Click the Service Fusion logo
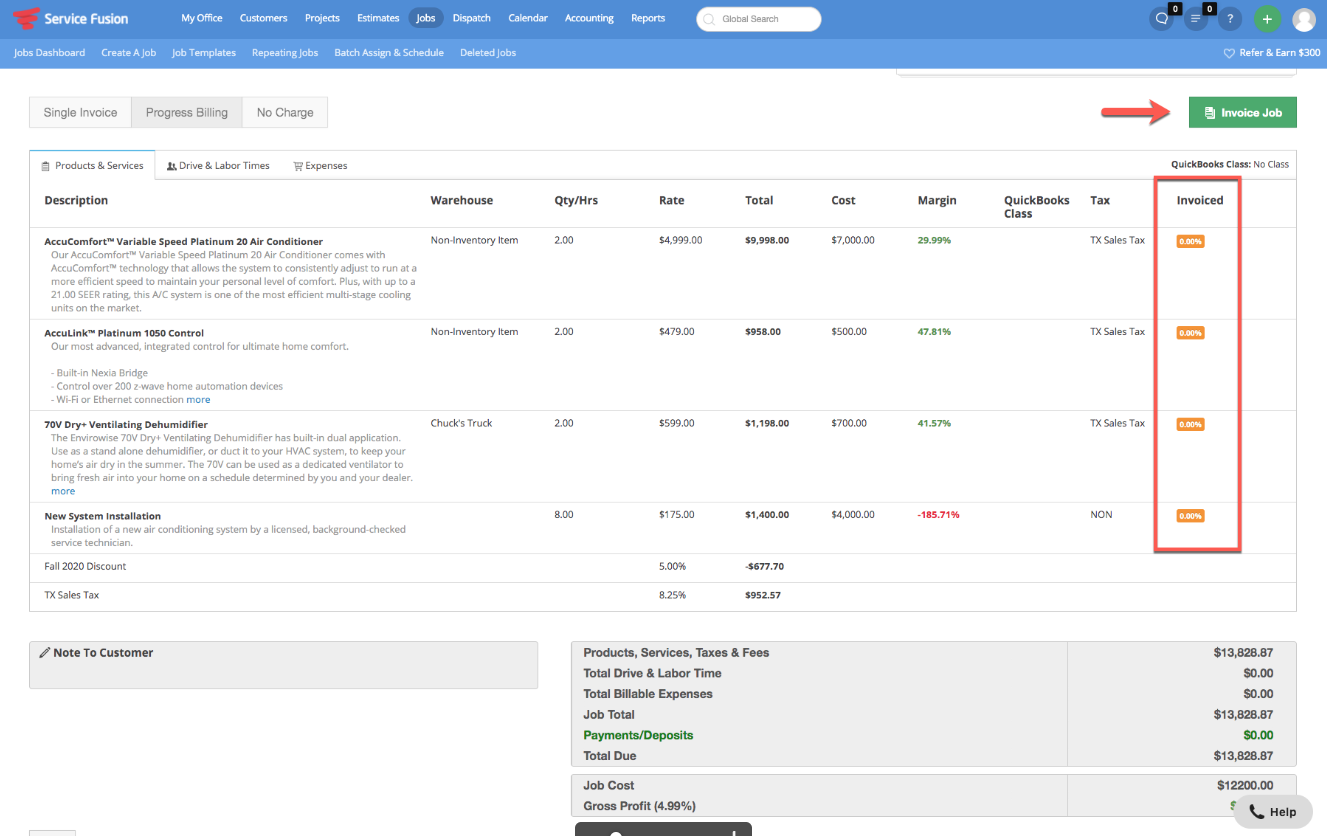Screen dimensions: 1327x836 click(70, 18)
